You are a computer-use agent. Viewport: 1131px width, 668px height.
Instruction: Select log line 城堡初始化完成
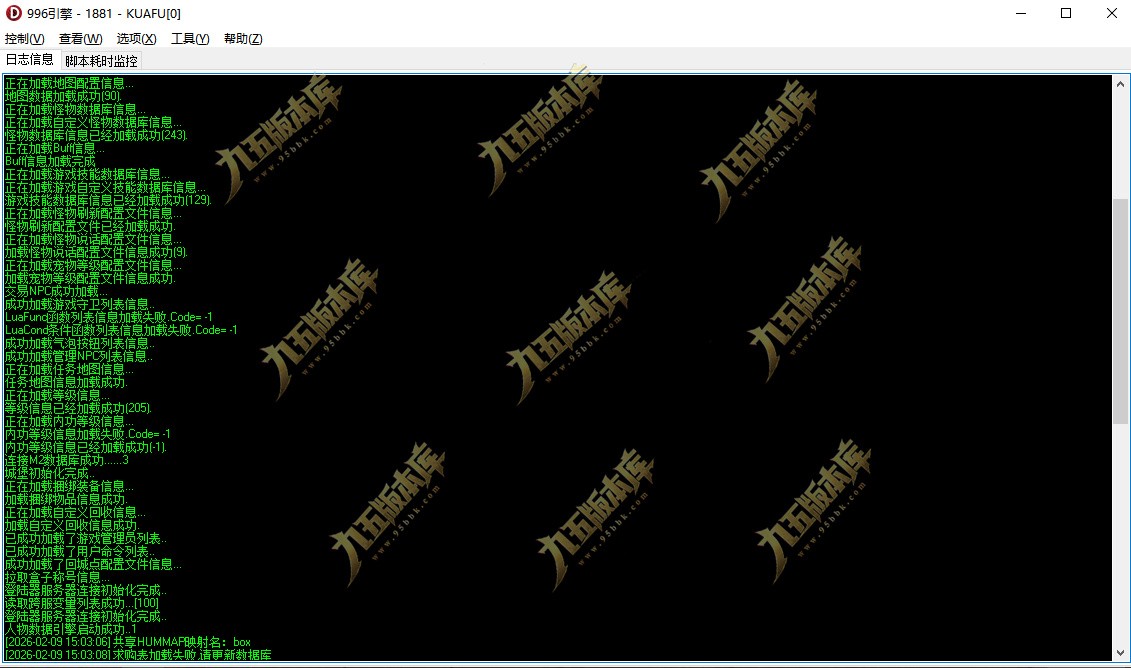click(50, 473)
